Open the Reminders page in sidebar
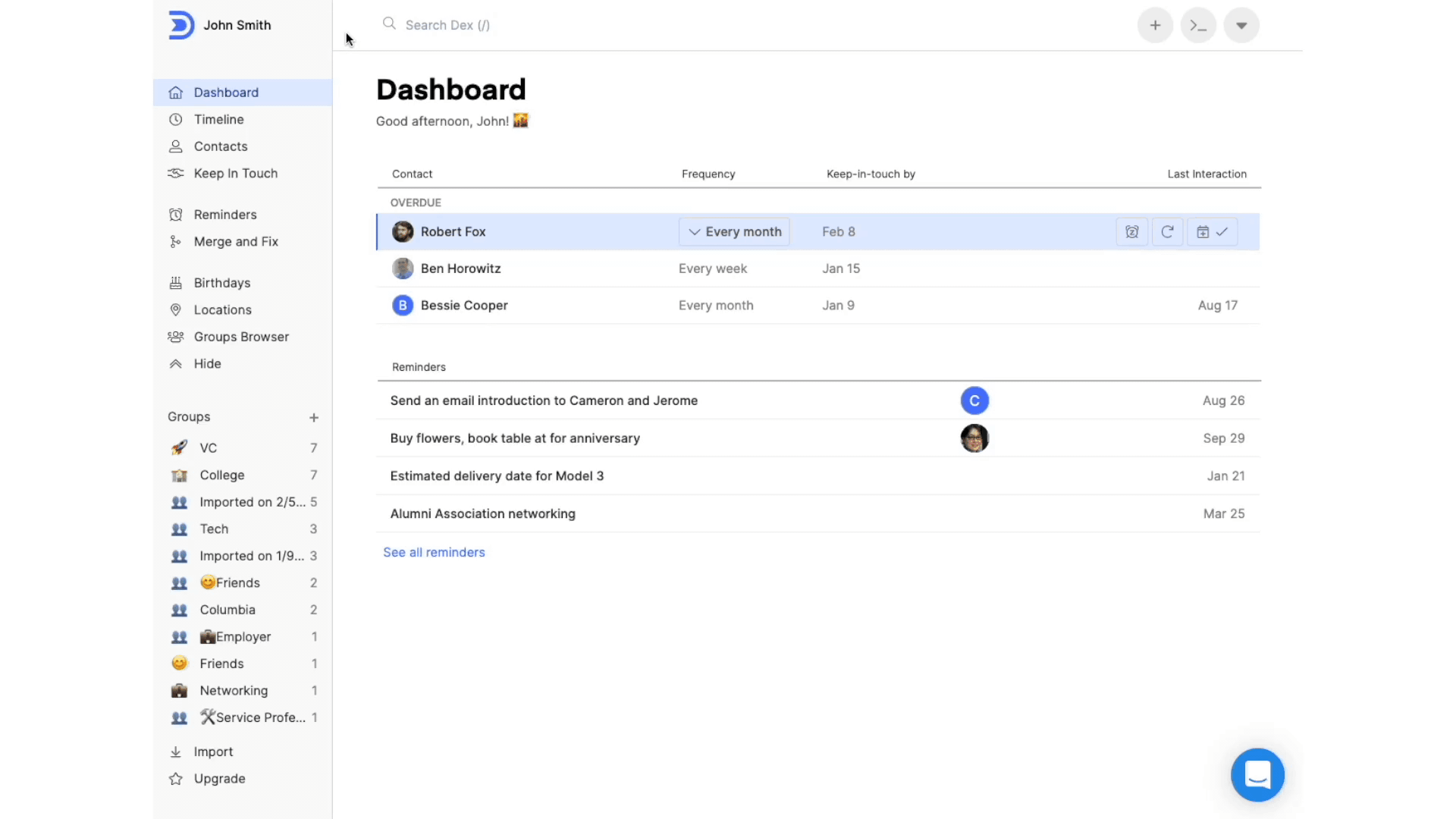Screen dimensions: 1456x819 [x=224, y=215]
